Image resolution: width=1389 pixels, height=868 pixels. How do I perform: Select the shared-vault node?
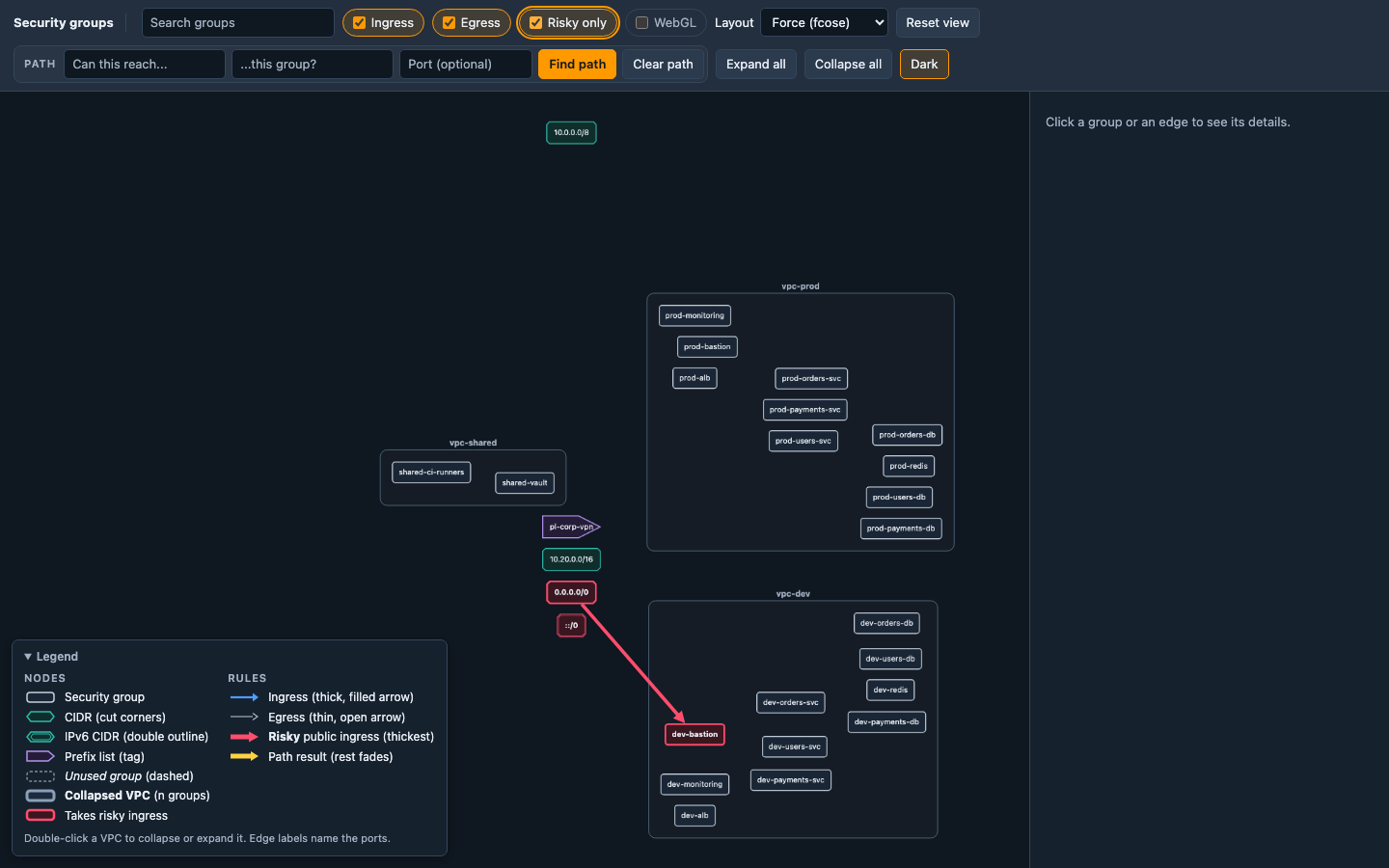tap(525, 483)
